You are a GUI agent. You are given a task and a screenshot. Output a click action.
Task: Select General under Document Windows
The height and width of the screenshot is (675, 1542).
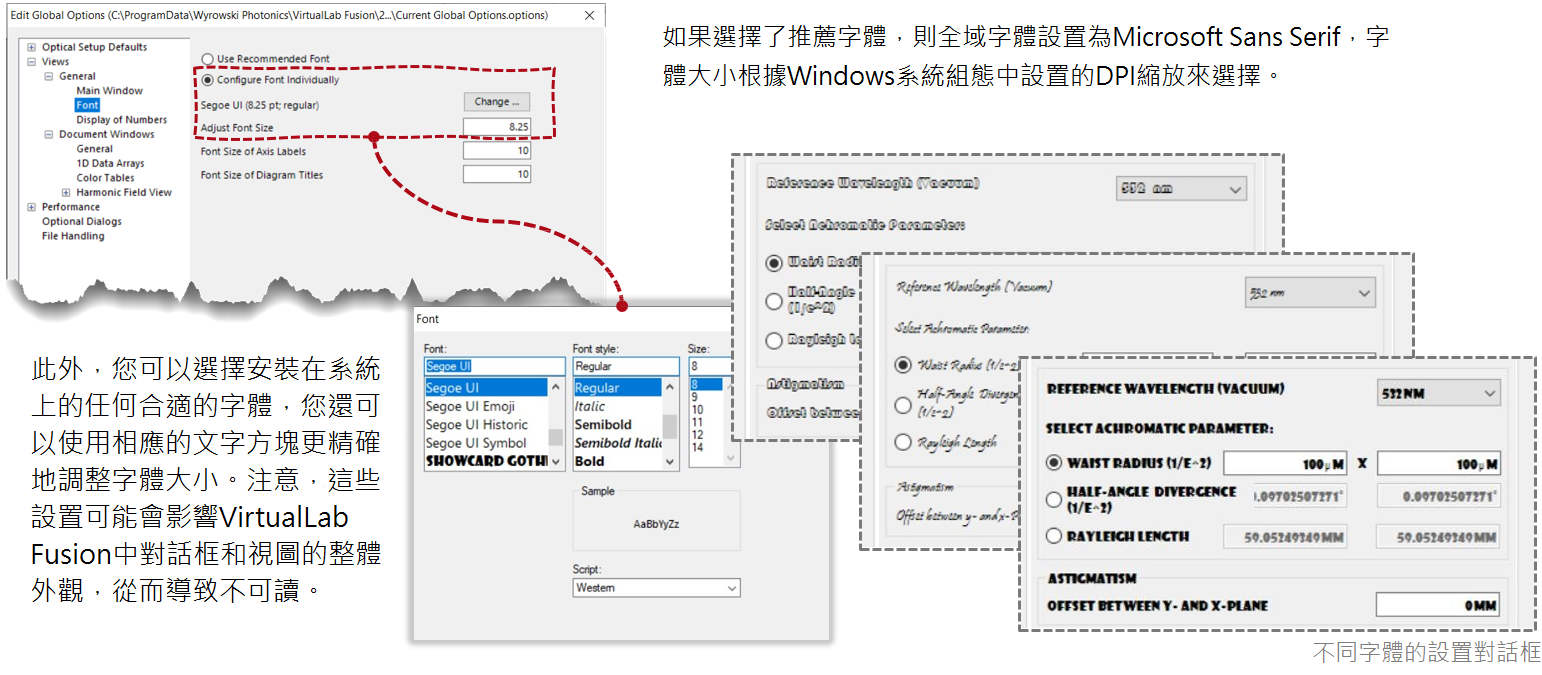(95, 149)
